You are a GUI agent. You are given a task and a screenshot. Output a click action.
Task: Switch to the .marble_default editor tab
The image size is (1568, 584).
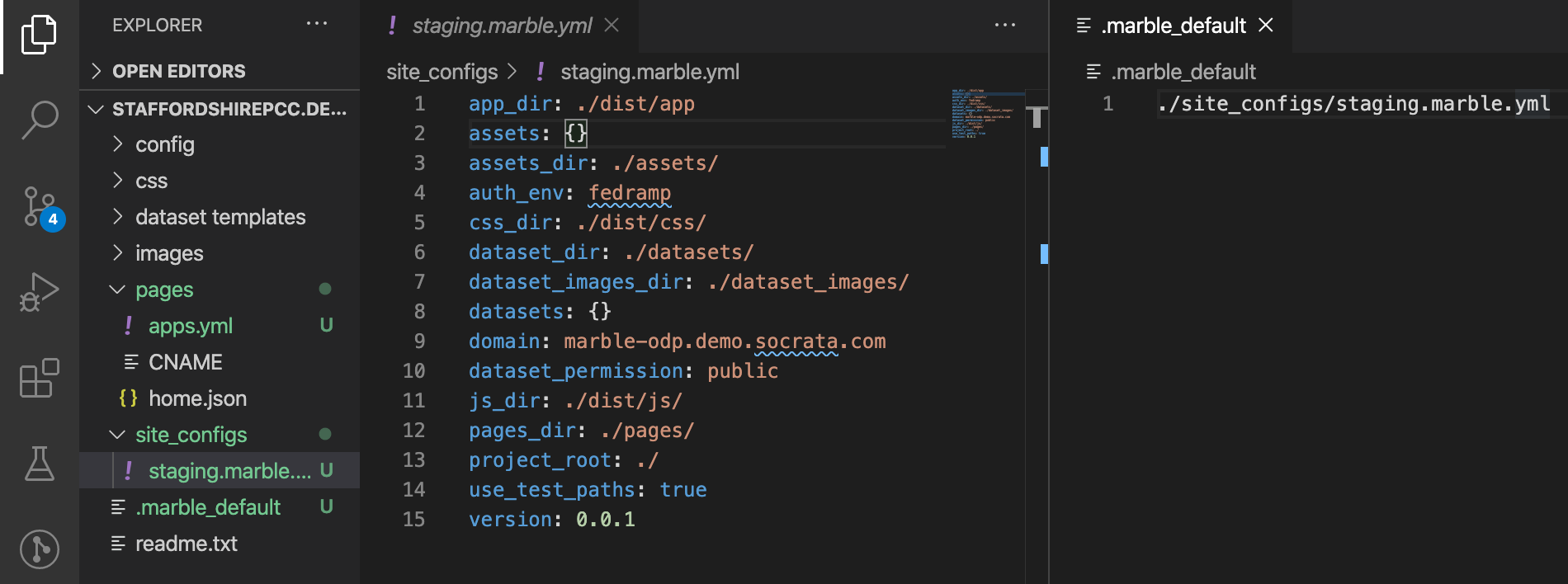pyautogui.click(x=1173, y=26)
